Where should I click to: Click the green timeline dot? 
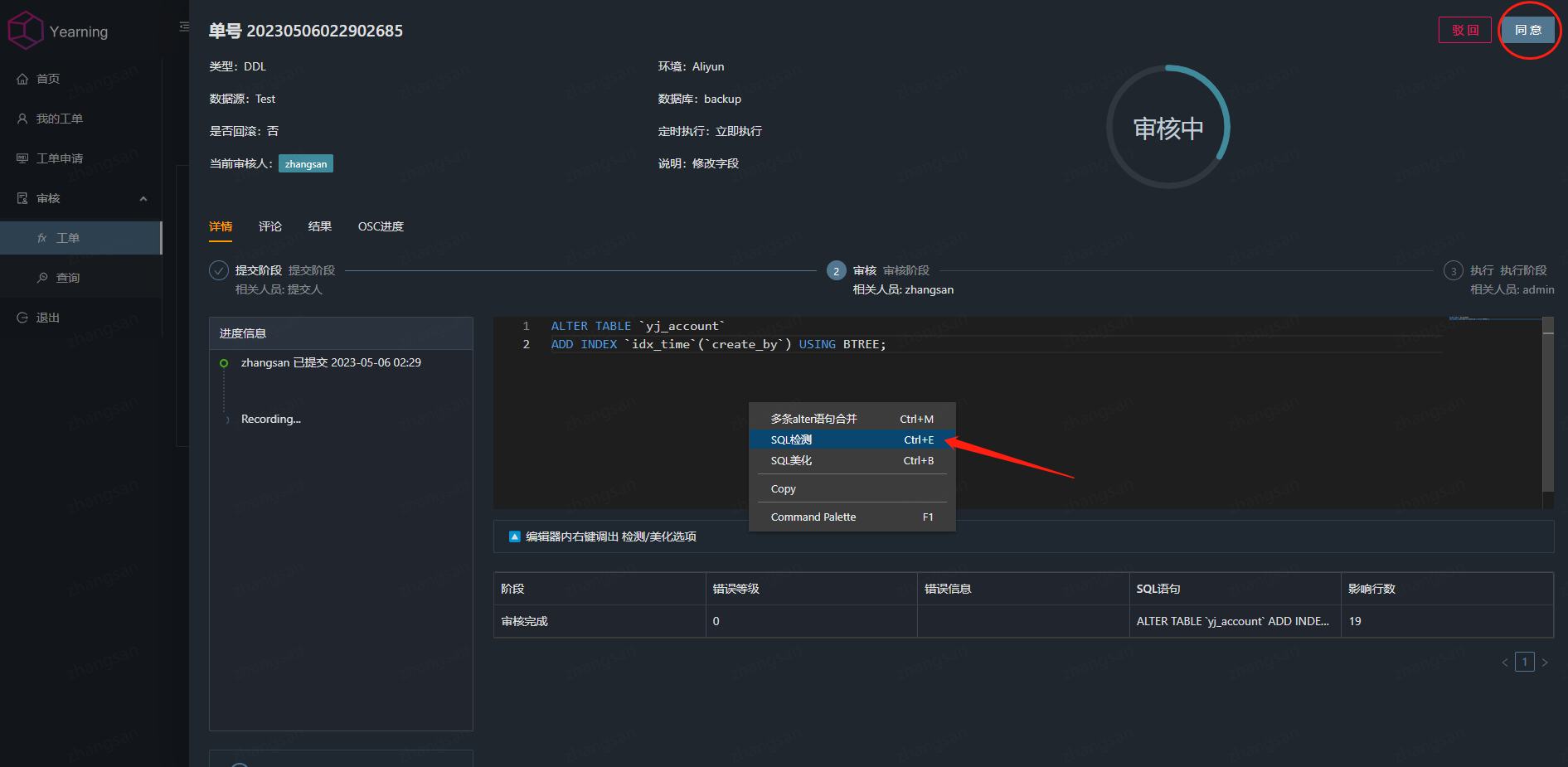(x=224, y=363)
